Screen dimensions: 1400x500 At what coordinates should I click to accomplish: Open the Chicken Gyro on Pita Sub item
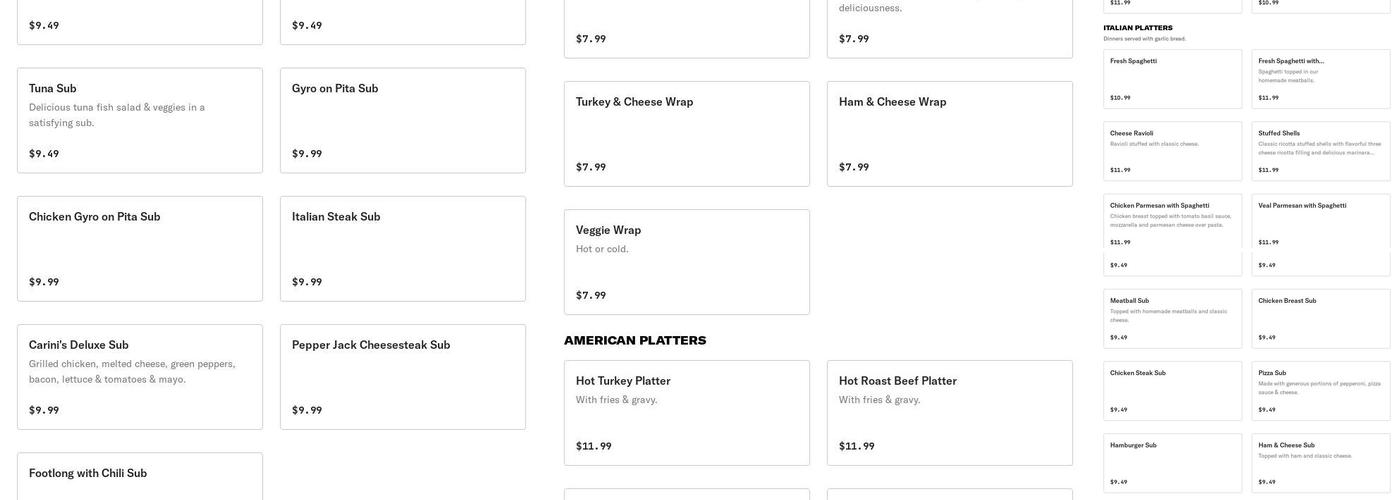140,248
